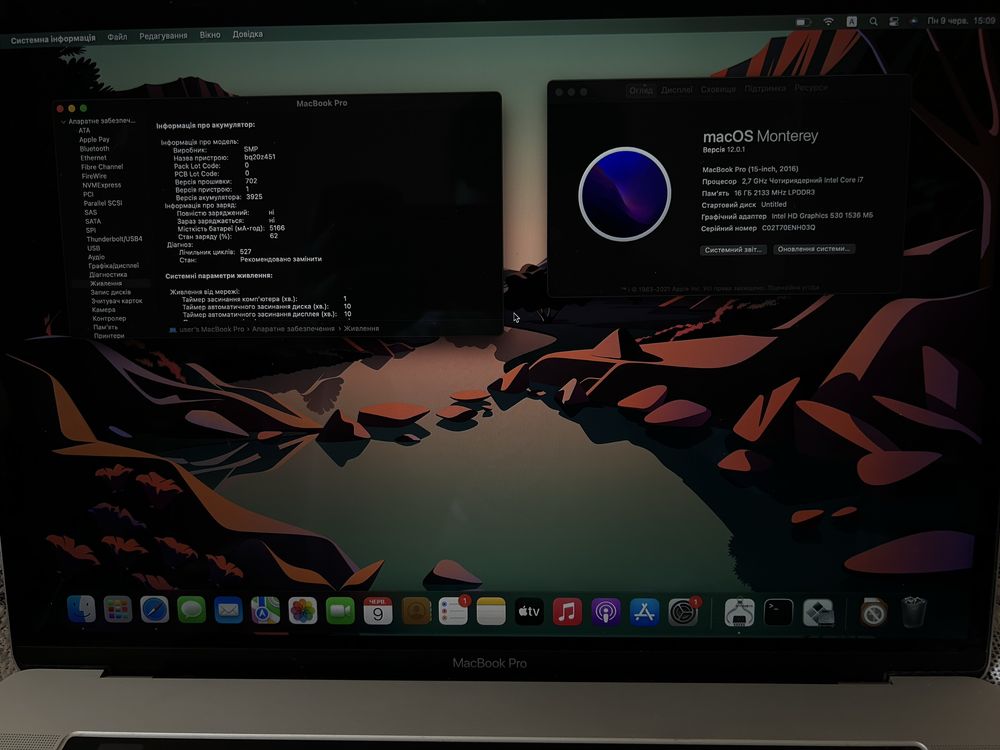This screenshot has height=750, width=1000.
Task: Select ATA in sidebar
Action: [x=84, y=130]
